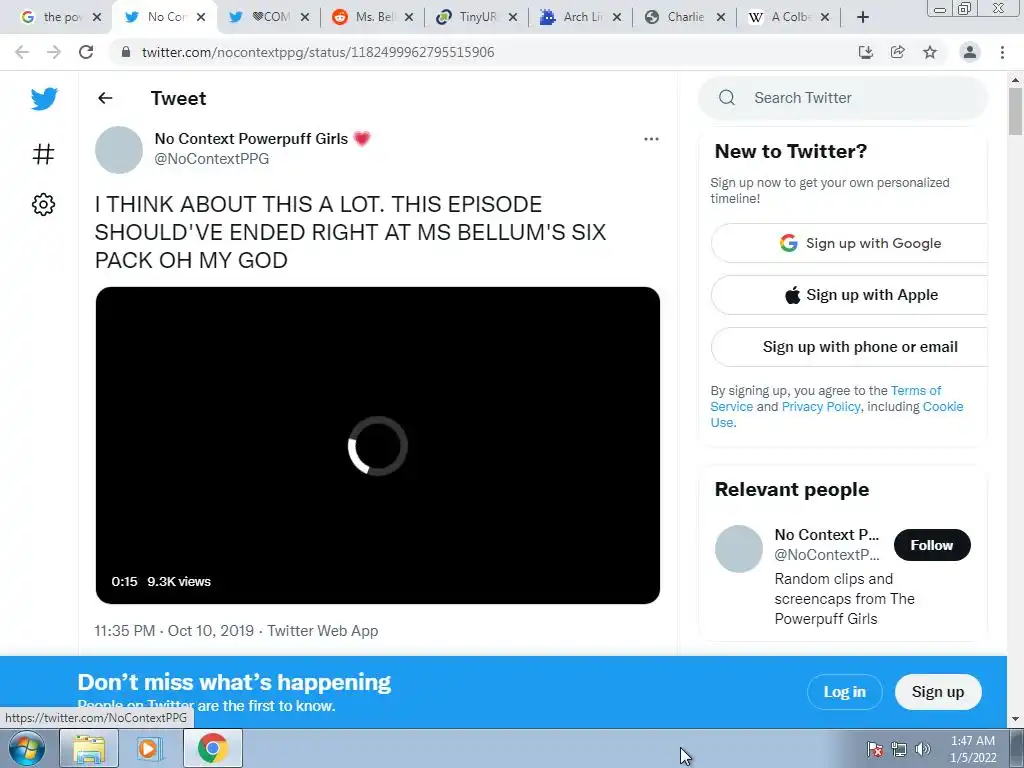Close the 'Arch Li' tab
The width and height of the screenshot is (1024, 768).
click(x=616, y=17)
